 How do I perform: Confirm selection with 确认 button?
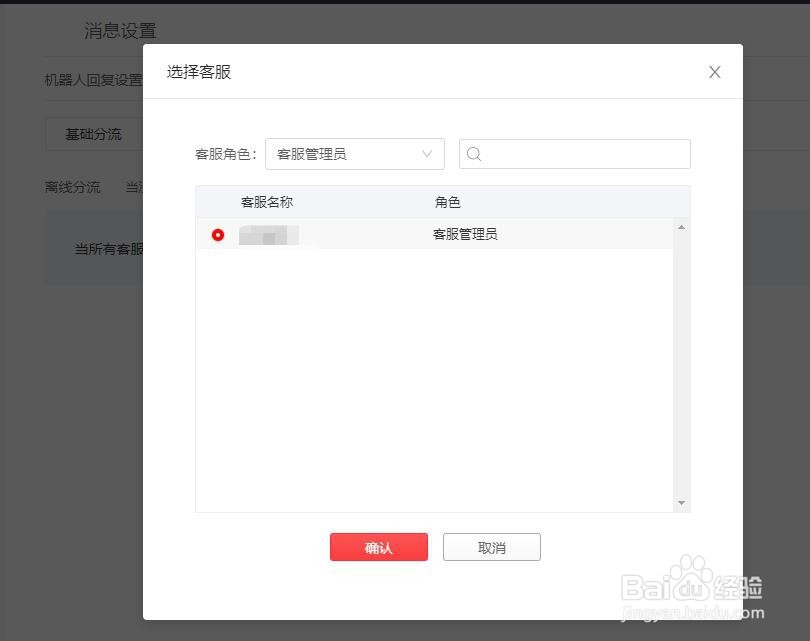tap(379, 547)
